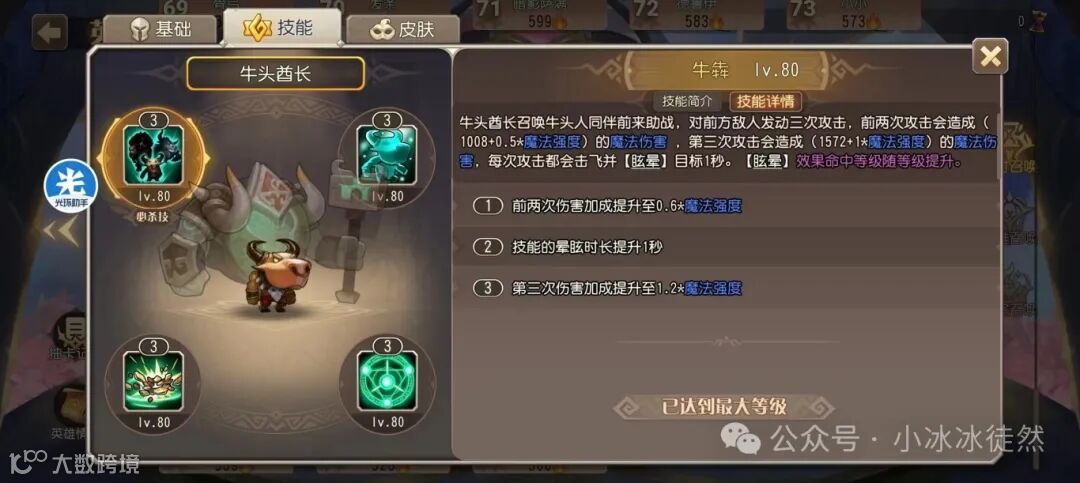Click the skill description scrollbar
The image size is (1080, 483).
pyautogui.click(x=998, y=143)
